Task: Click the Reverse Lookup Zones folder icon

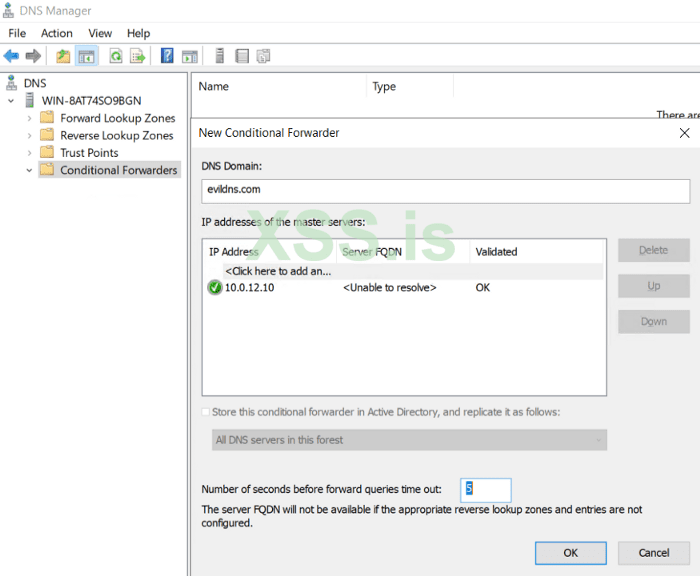Action: tap(47, 135)
